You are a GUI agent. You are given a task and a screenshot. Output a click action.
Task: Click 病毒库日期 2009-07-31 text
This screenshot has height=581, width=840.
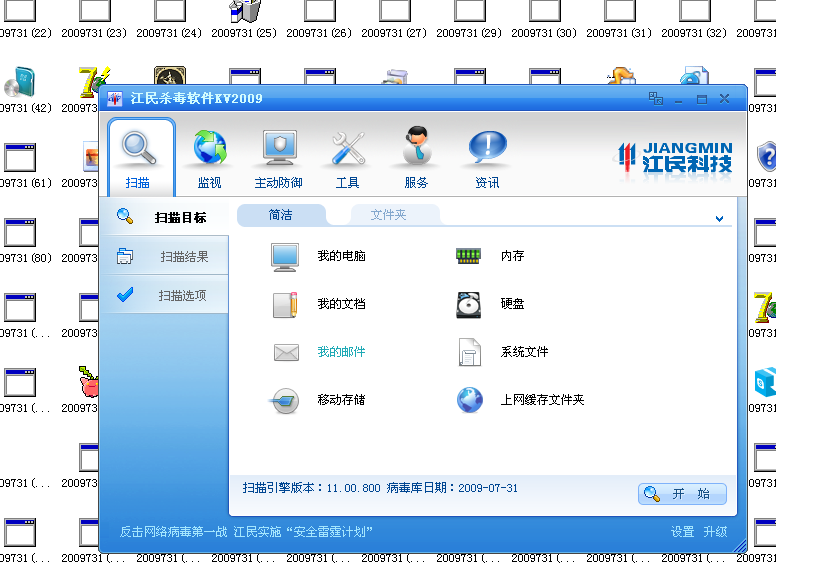(452, 488)
